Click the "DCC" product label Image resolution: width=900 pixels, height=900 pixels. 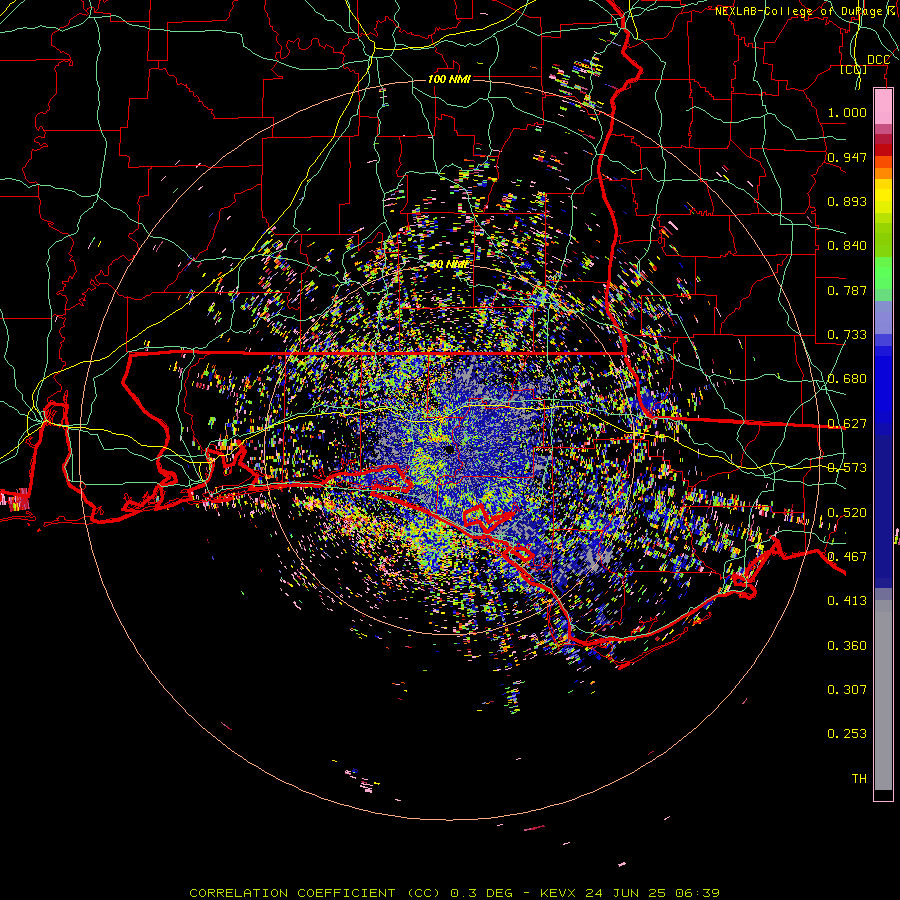(x=878, y=60)
